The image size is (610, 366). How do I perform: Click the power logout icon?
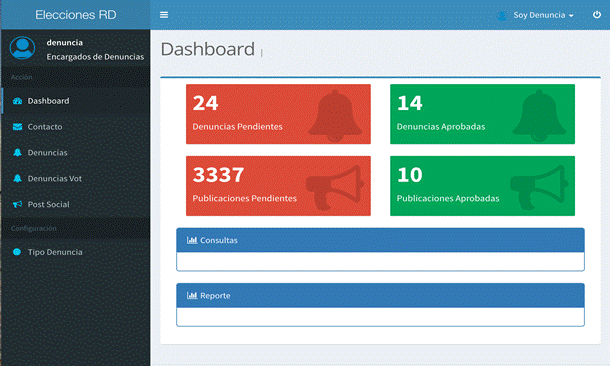point(596,15)
